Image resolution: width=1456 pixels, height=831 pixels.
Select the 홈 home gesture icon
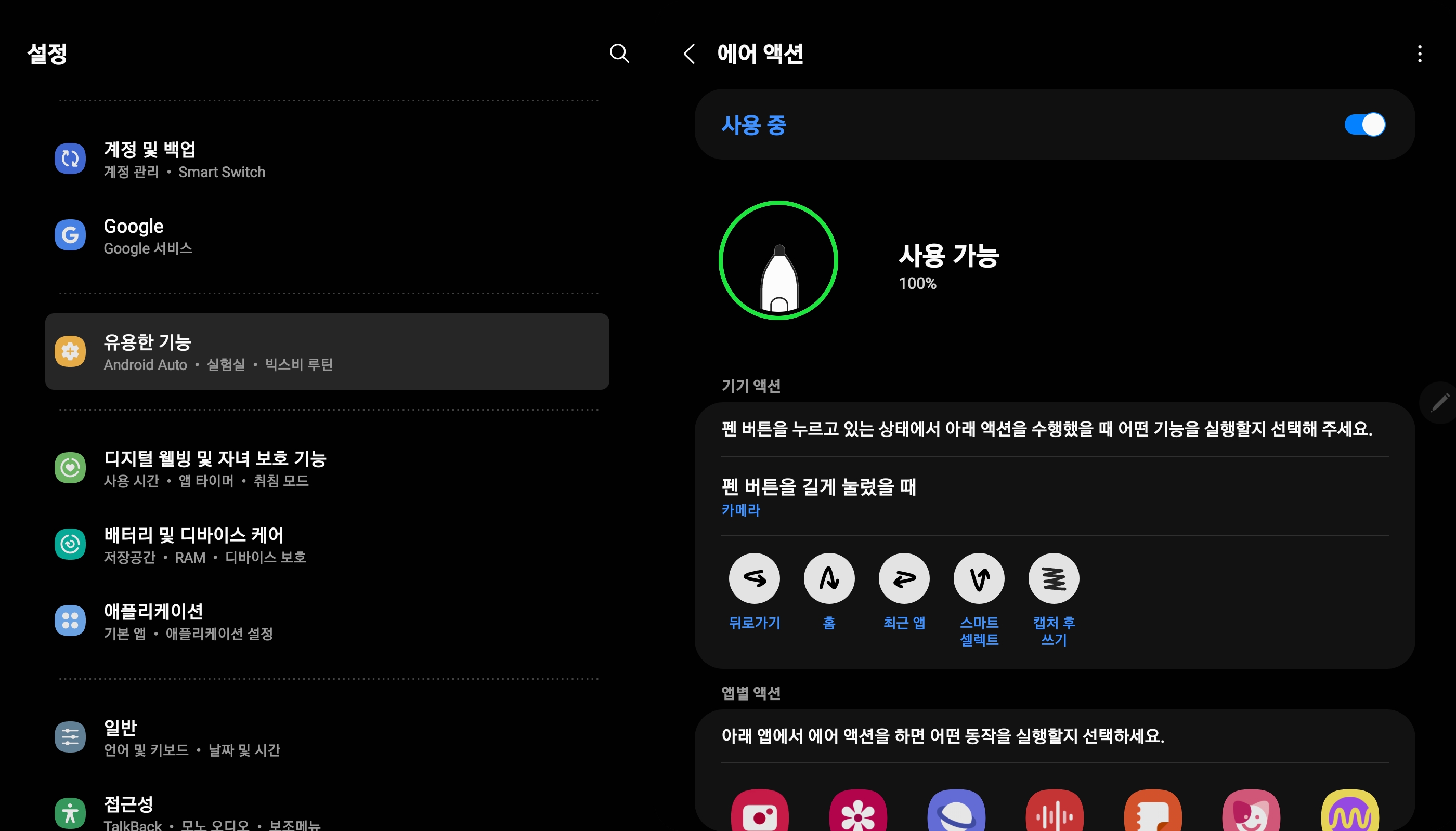828,578
